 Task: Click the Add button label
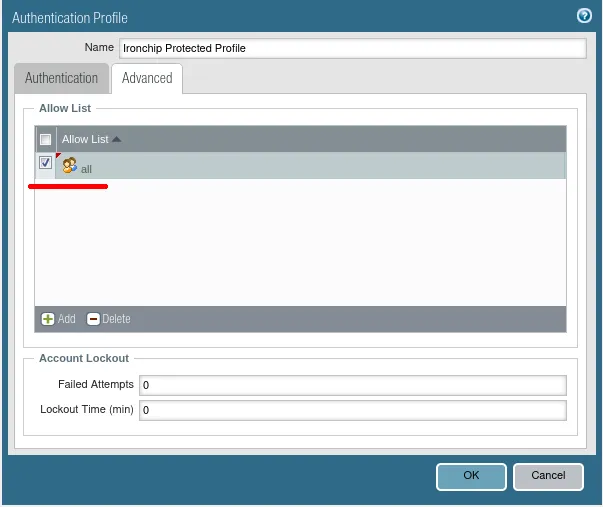pyautogui.click(x=67, y=319)
